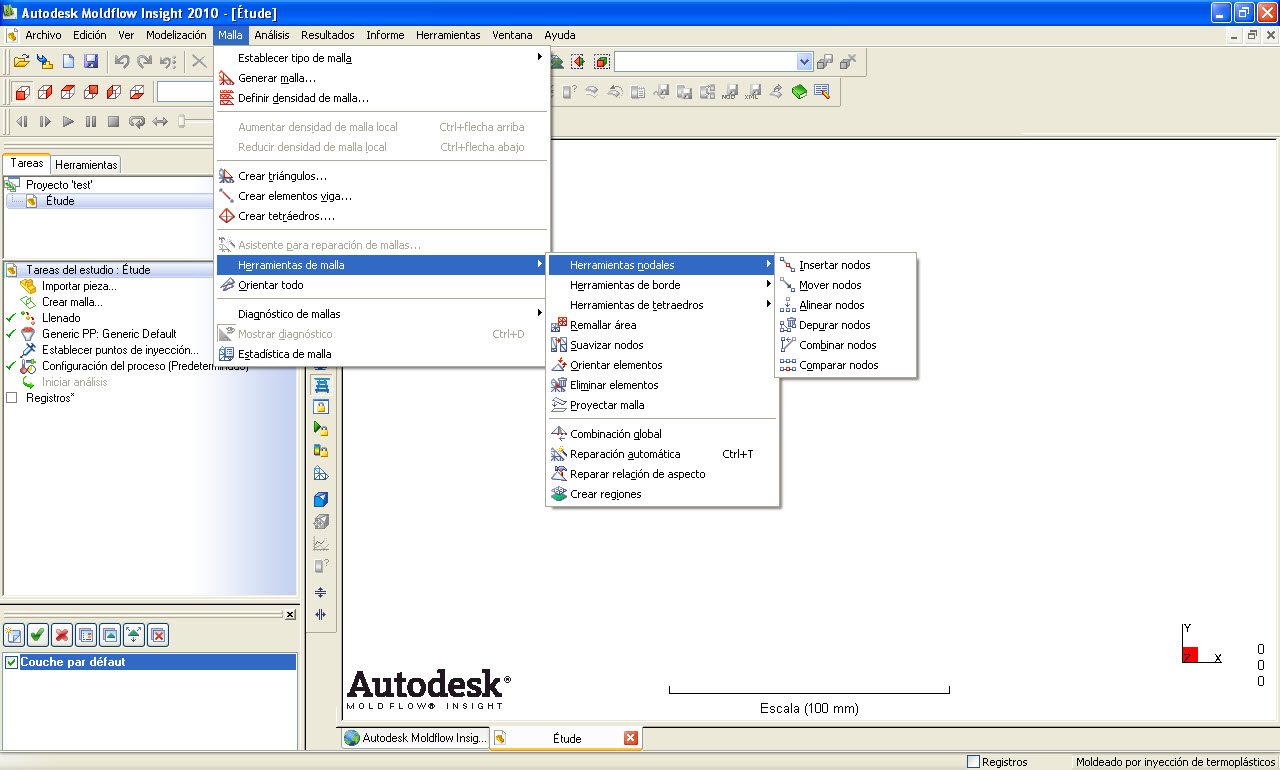Image resolution: width=1280 pixels, height=770 pixels.
Task: Click the import file toolbar icon
Action: tap(45, 62)
